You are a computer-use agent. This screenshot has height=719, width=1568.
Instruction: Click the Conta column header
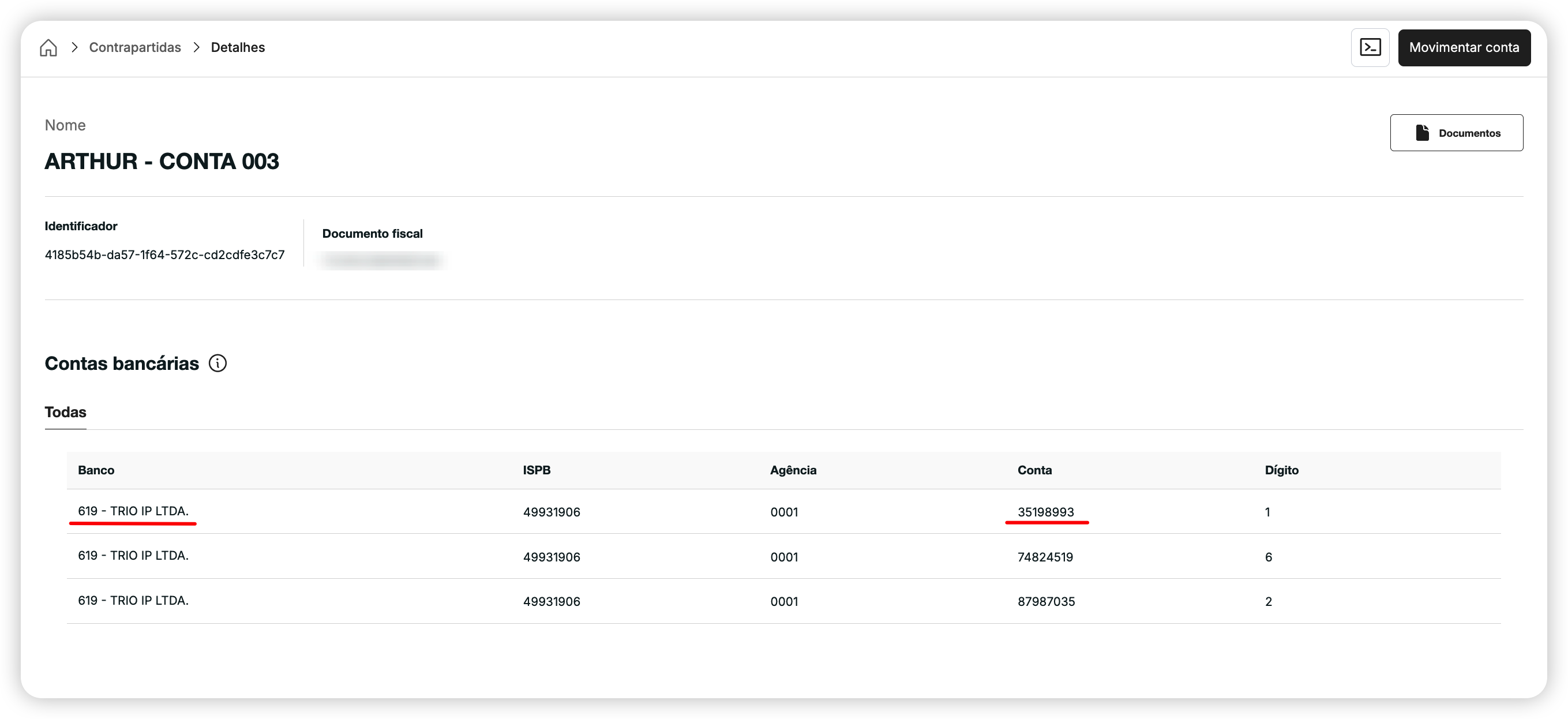click(x=1034, y=470)
